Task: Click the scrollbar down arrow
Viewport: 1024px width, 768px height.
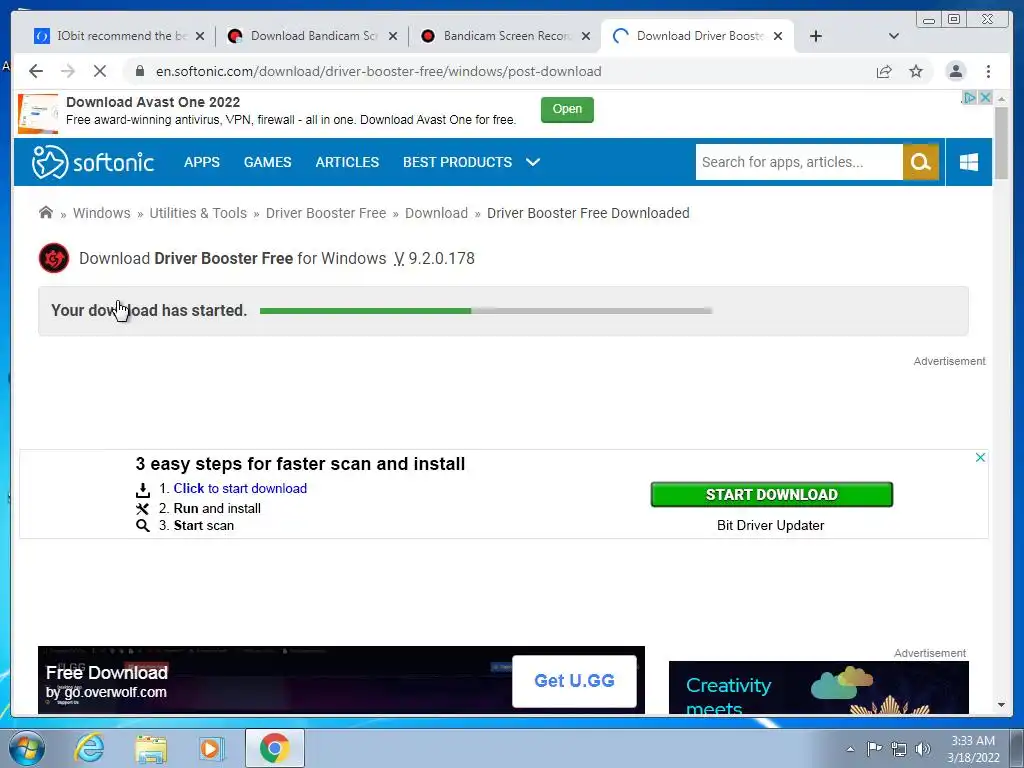Action: tap(1001, 705)
